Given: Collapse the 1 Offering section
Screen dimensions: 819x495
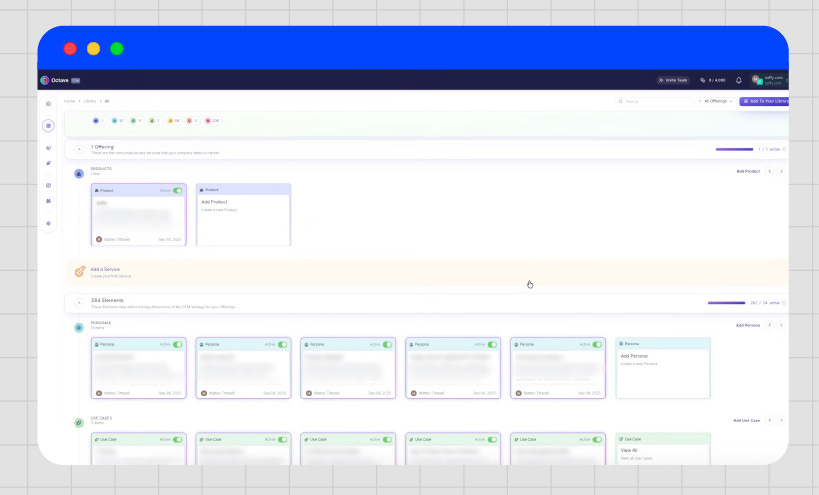Looking at the screenshot, I should coord(79,149).
